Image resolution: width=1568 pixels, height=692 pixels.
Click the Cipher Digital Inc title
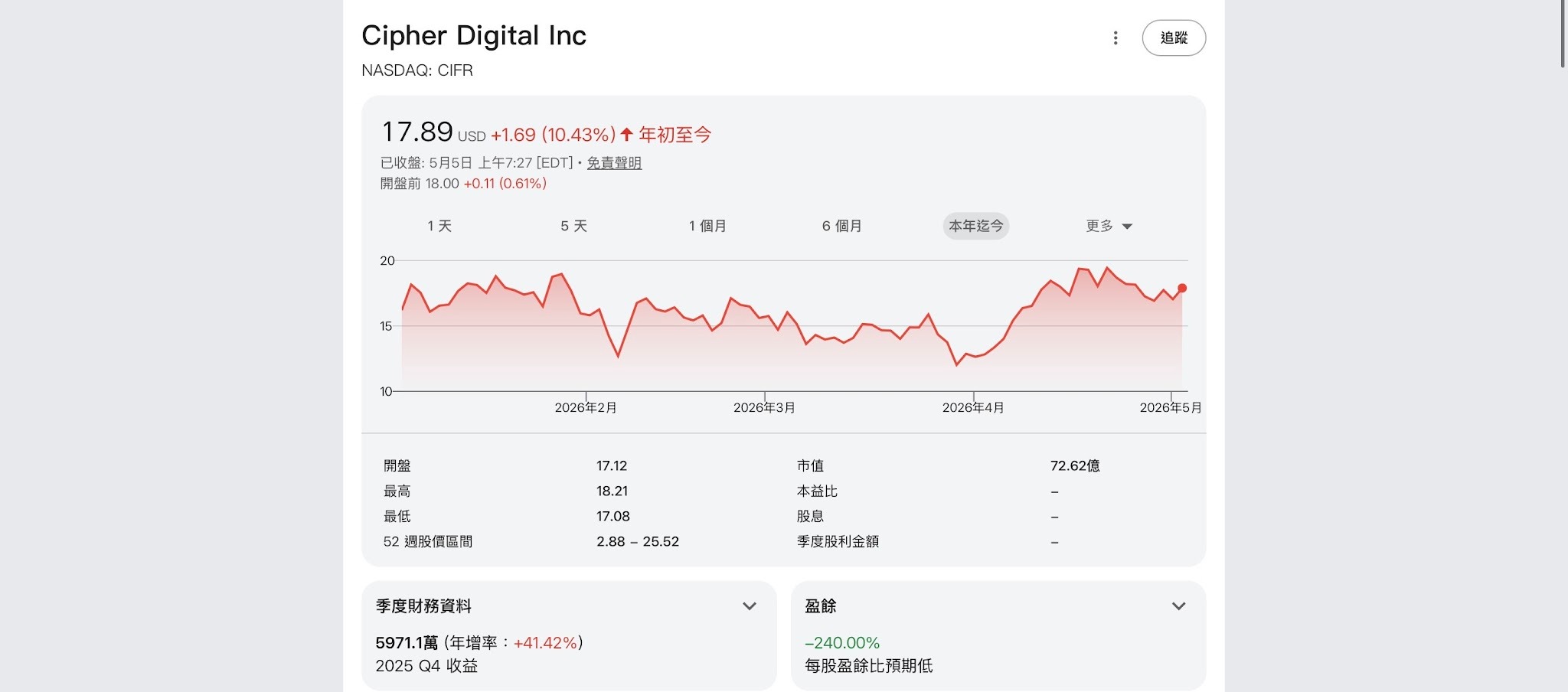point(474,36)
